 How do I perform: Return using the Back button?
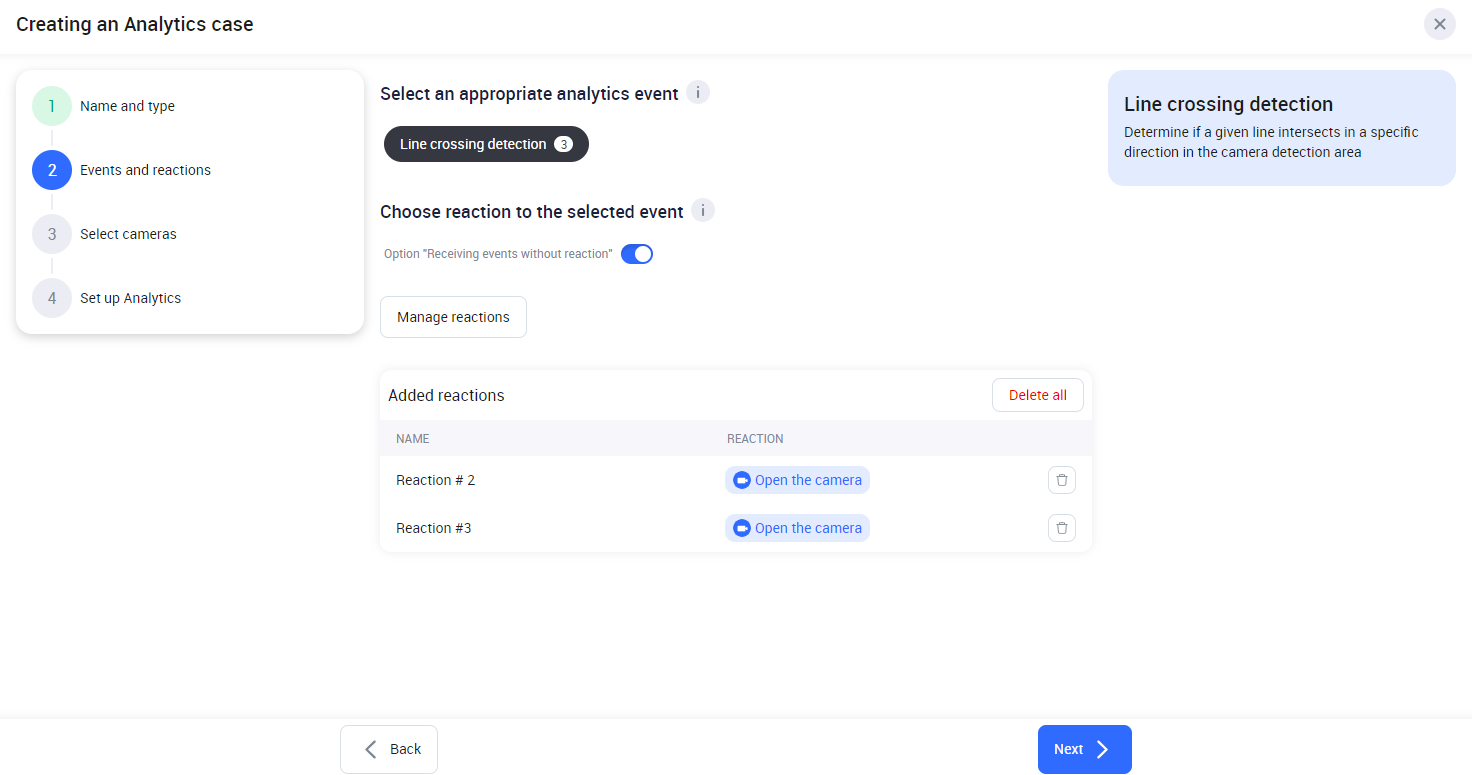tap(389, 749)
